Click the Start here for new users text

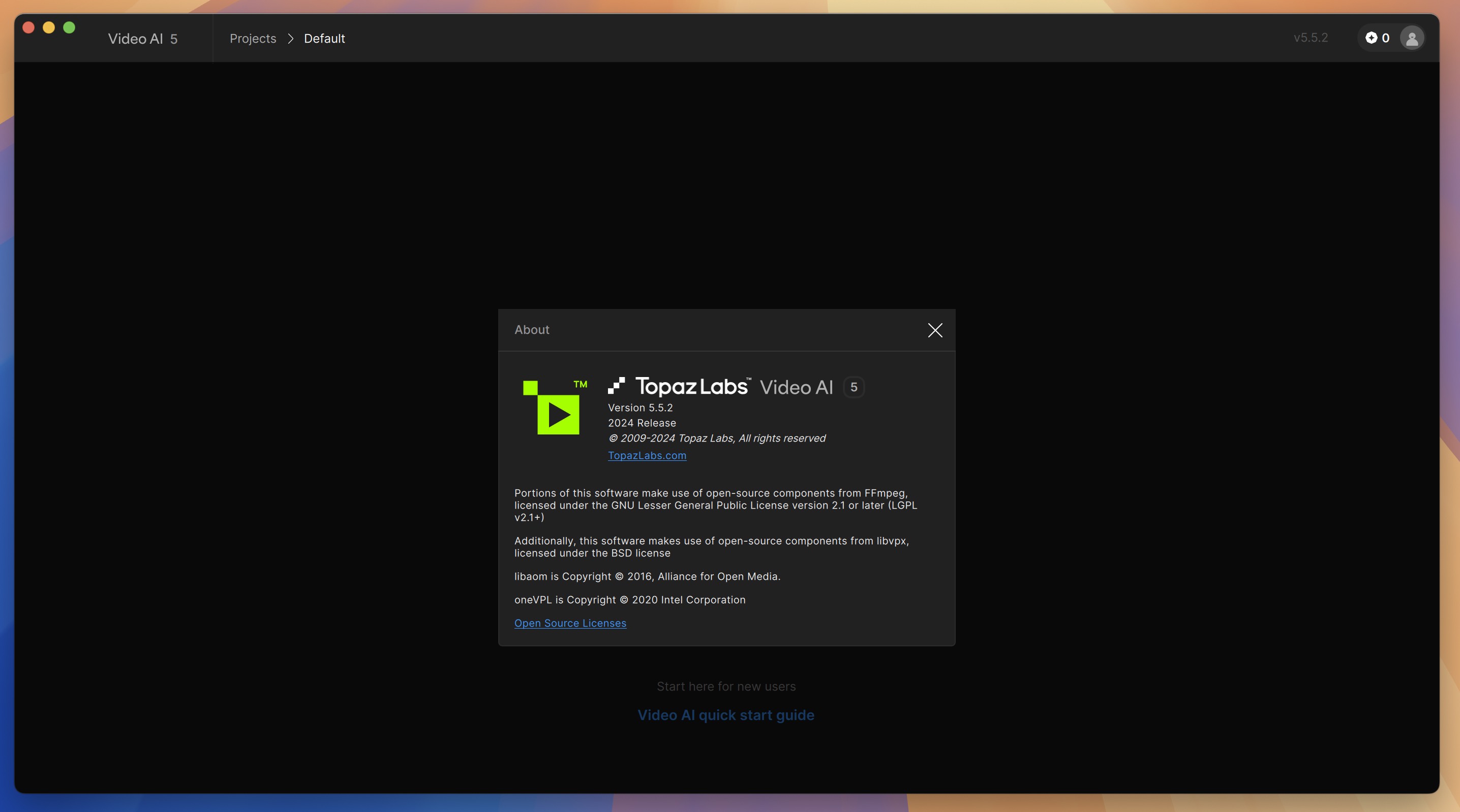click(726, 686)
